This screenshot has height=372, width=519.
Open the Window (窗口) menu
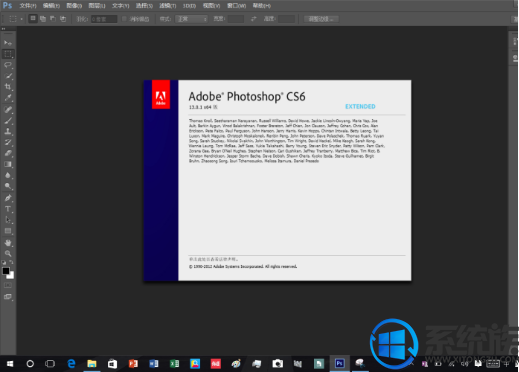click(x=236, y=6)
